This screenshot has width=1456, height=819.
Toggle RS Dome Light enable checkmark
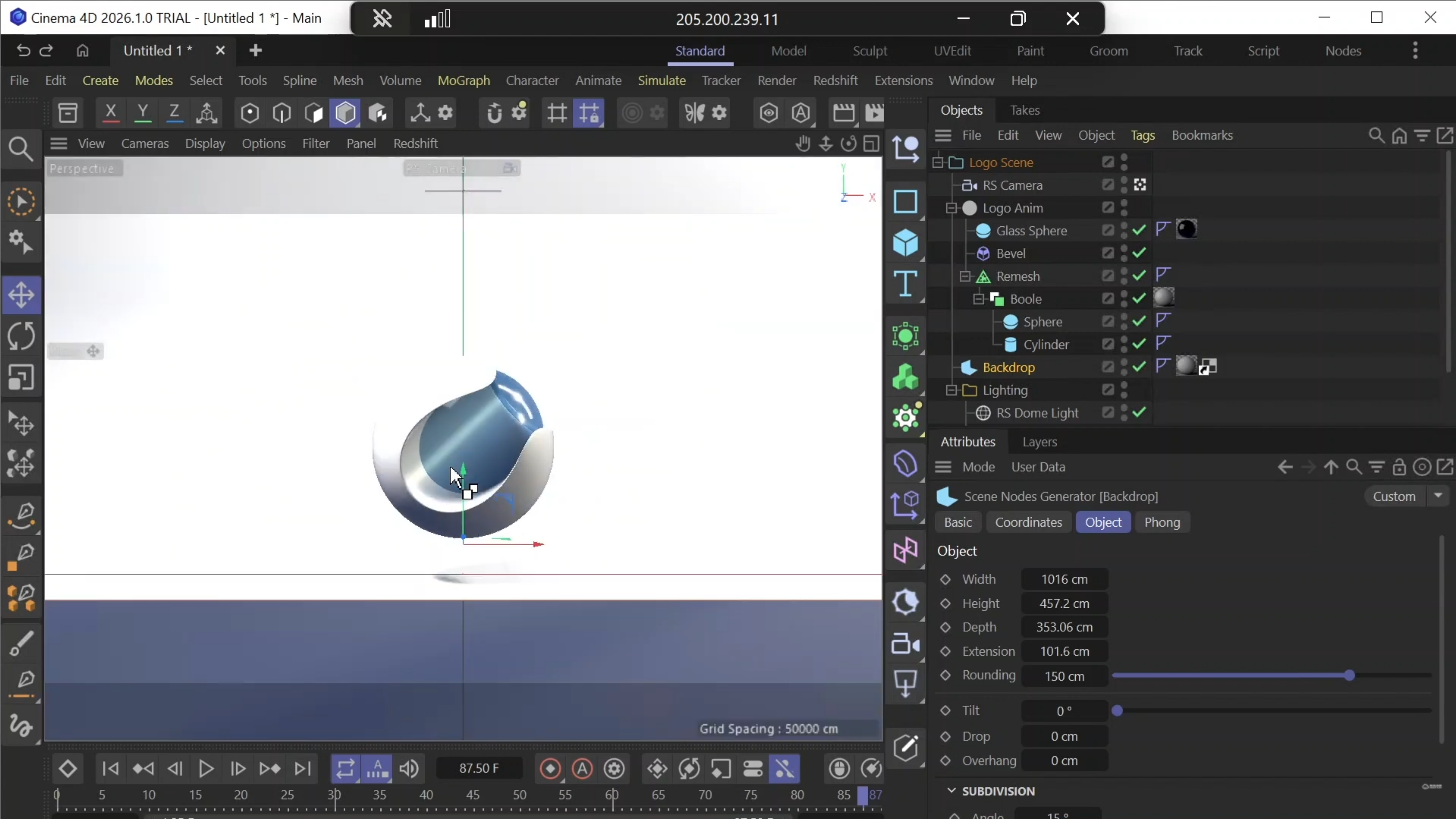[x=1139, y=413]
